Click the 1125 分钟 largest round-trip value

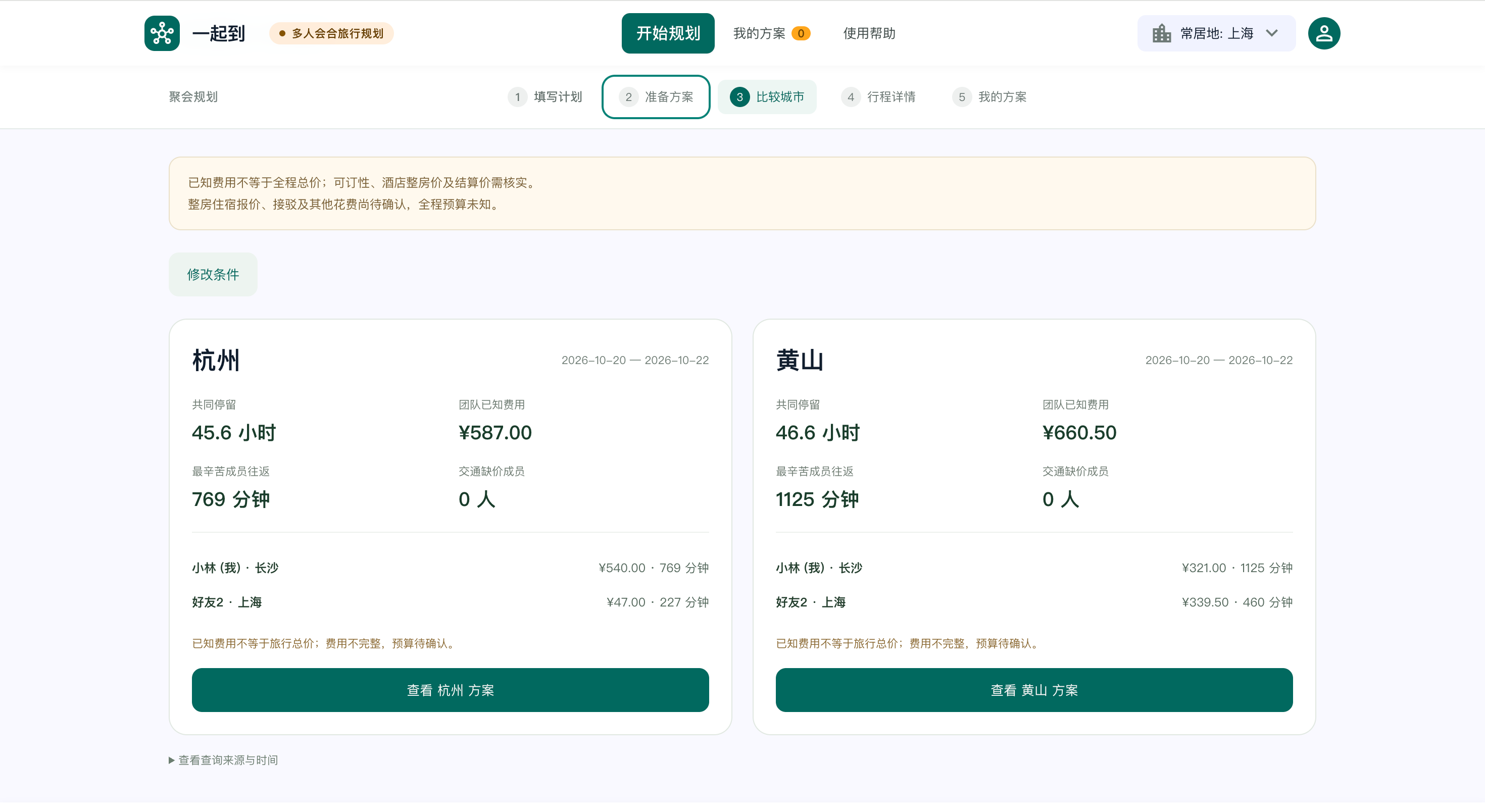point(817,499)
